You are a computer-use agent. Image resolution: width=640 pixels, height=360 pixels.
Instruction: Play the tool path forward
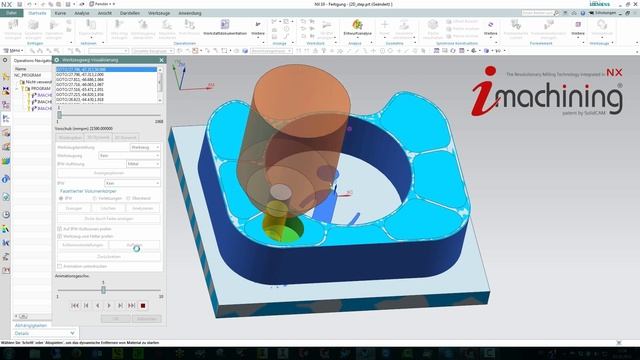tap(109, 305)
